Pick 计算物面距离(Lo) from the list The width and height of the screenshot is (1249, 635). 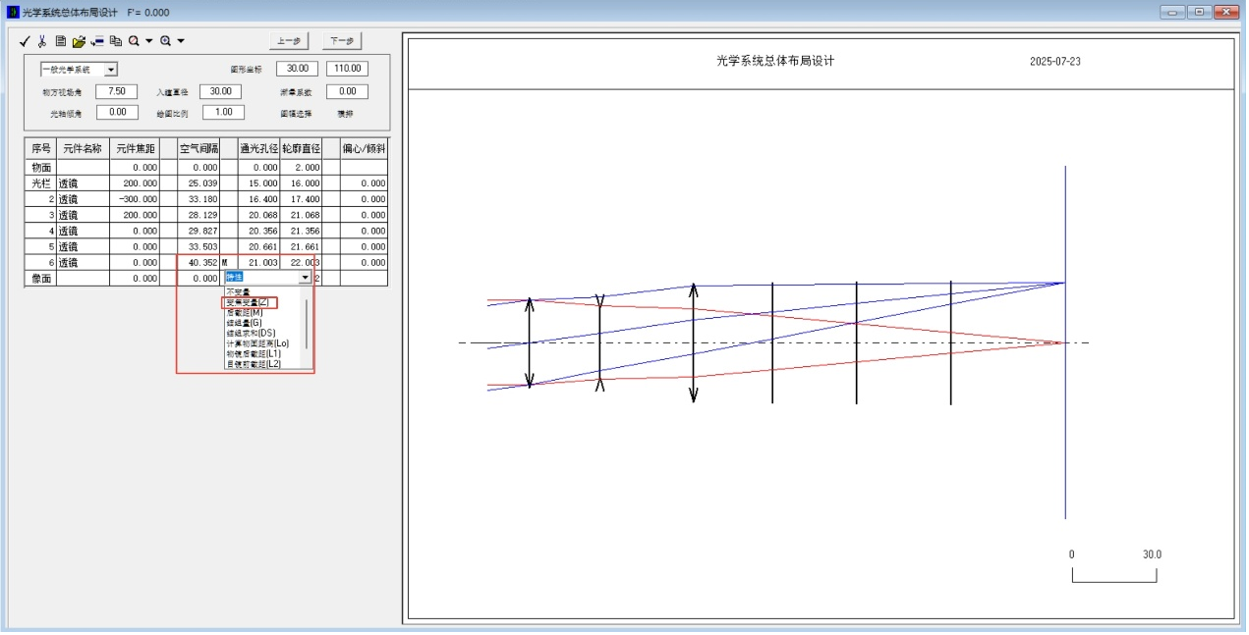click(257, 343)
